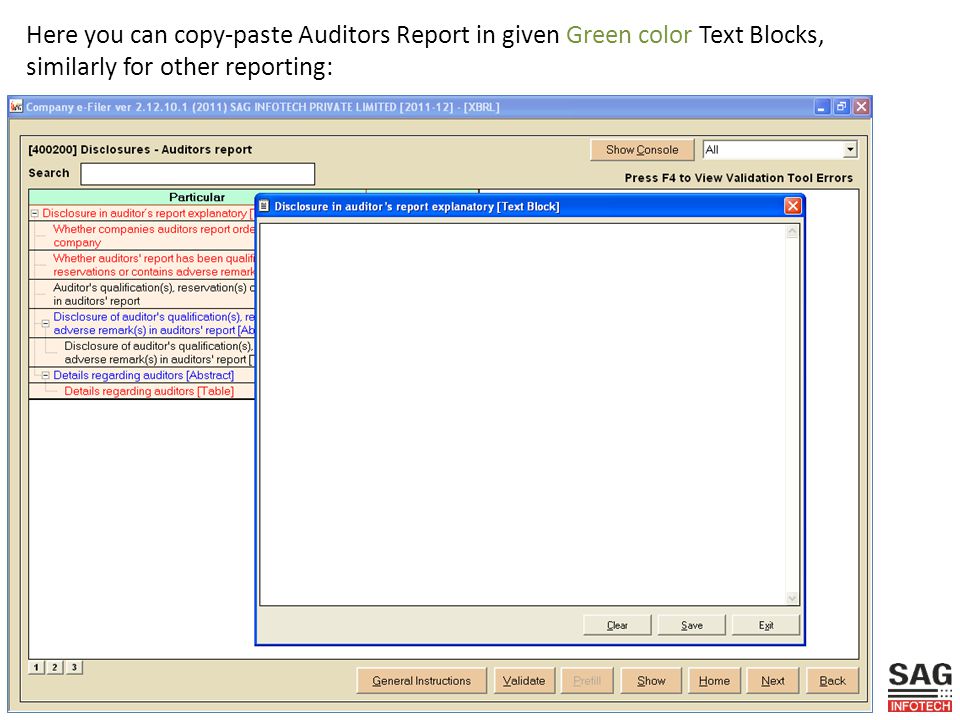This screenshot has height=720, width=960.
Task: Collapse Disclosure in auditor's report explanatory node
Action: [35, 214]
